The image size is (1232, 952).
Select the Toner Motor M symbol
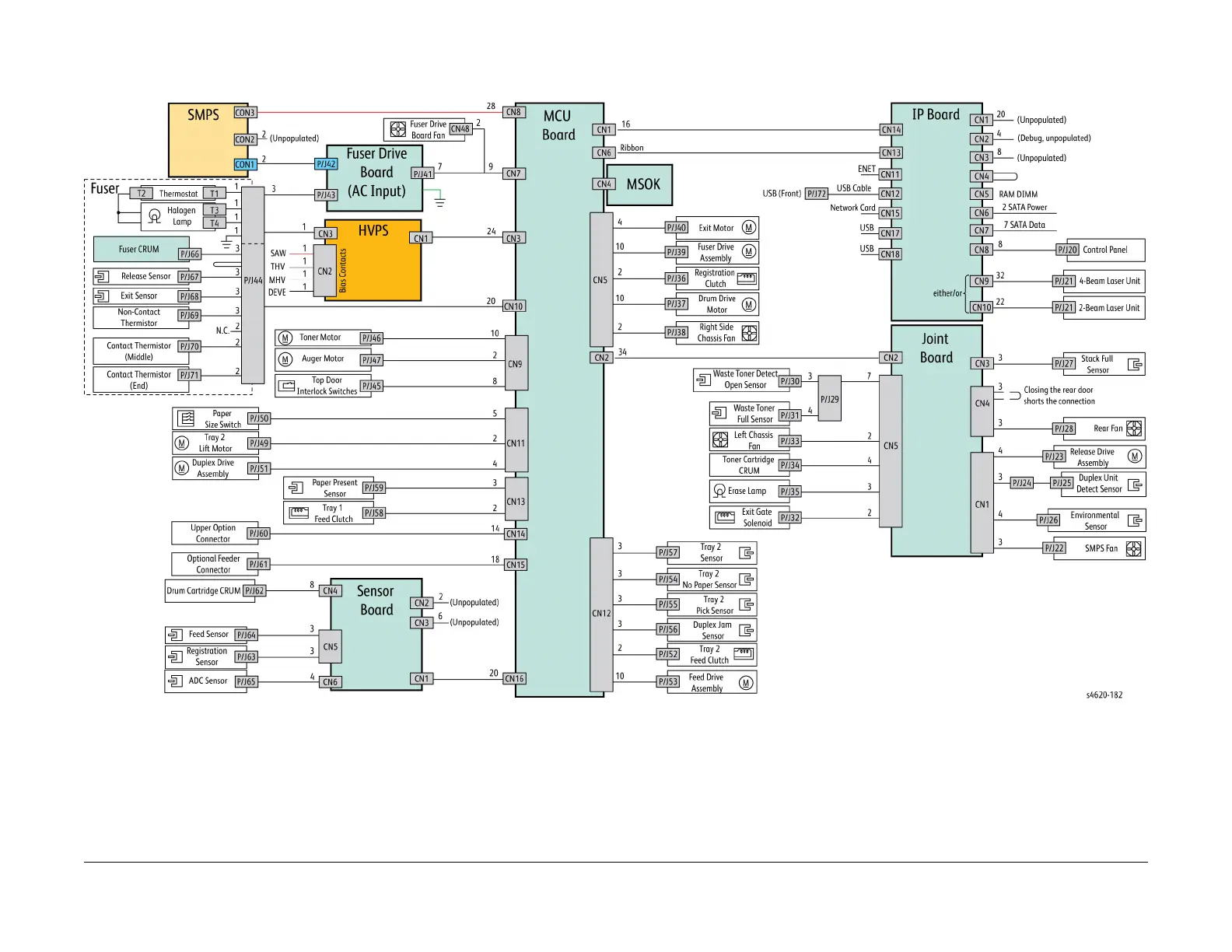[285, 338]
